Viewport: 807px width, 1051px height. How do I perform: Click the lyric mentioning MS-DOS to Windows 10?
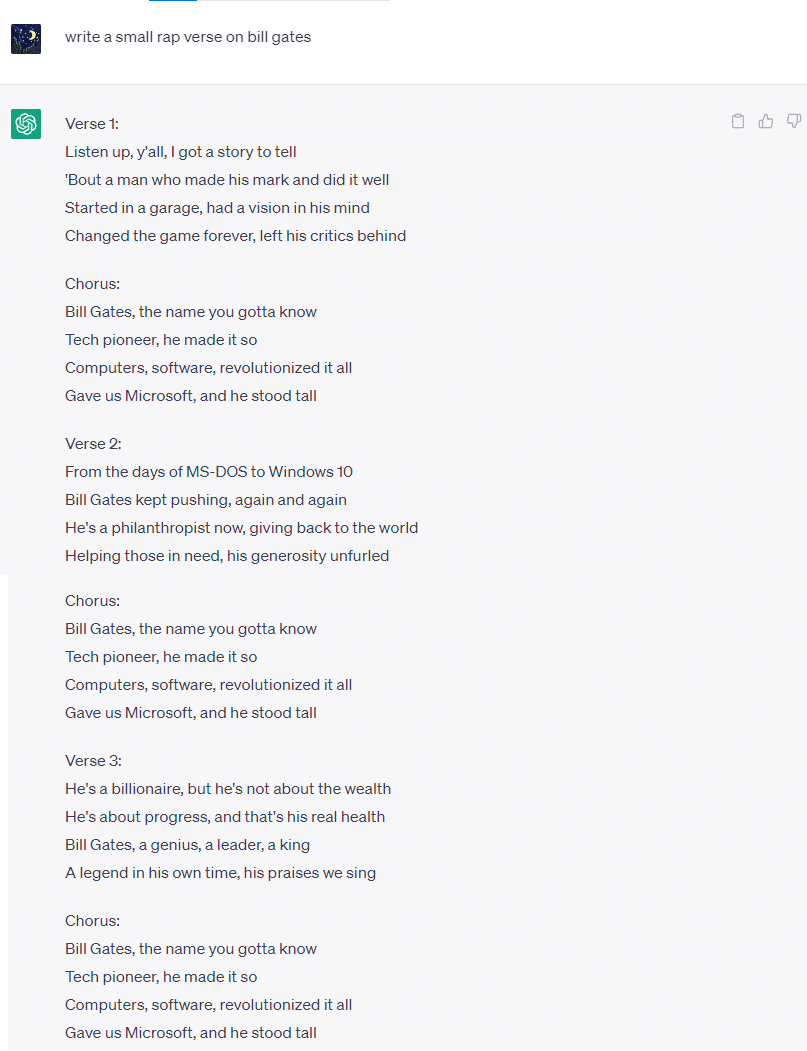[x=209, y=471]
